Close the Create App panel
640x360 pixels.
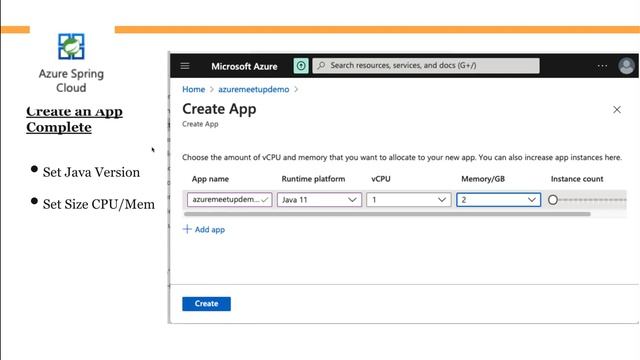[x=617, y=109]
